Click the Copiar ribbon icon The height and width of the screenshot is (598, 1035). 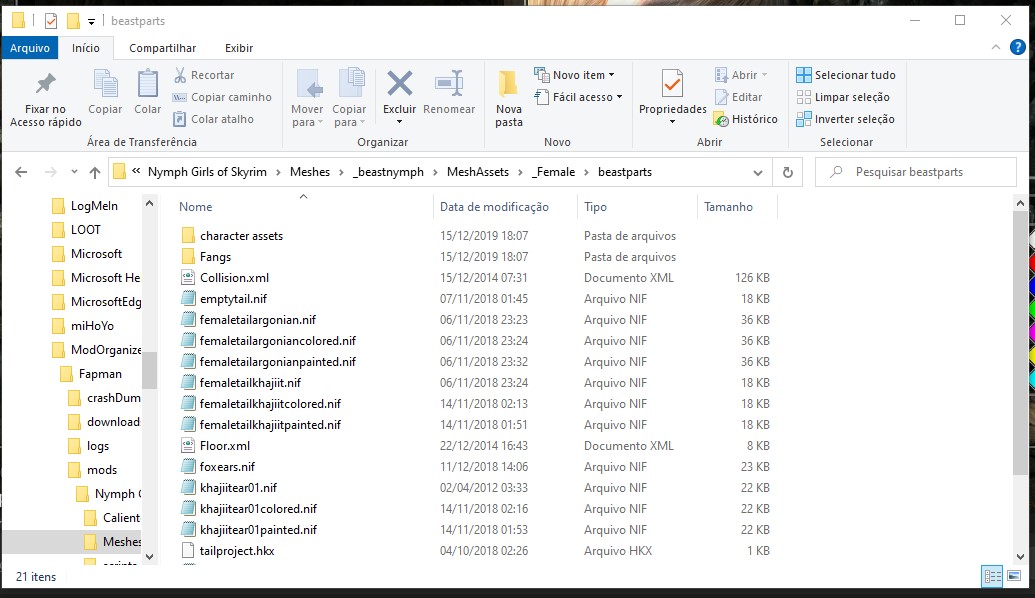(105, 92)
